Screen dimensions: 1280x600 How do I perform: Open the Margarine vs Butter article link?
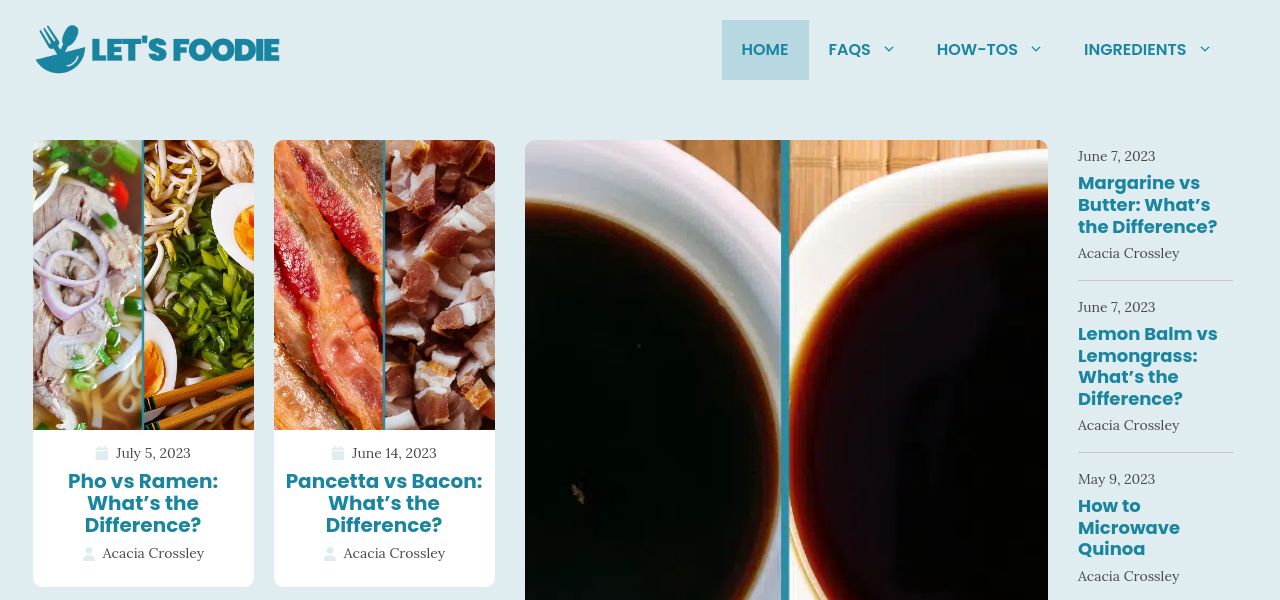(x=1147, y=205)
